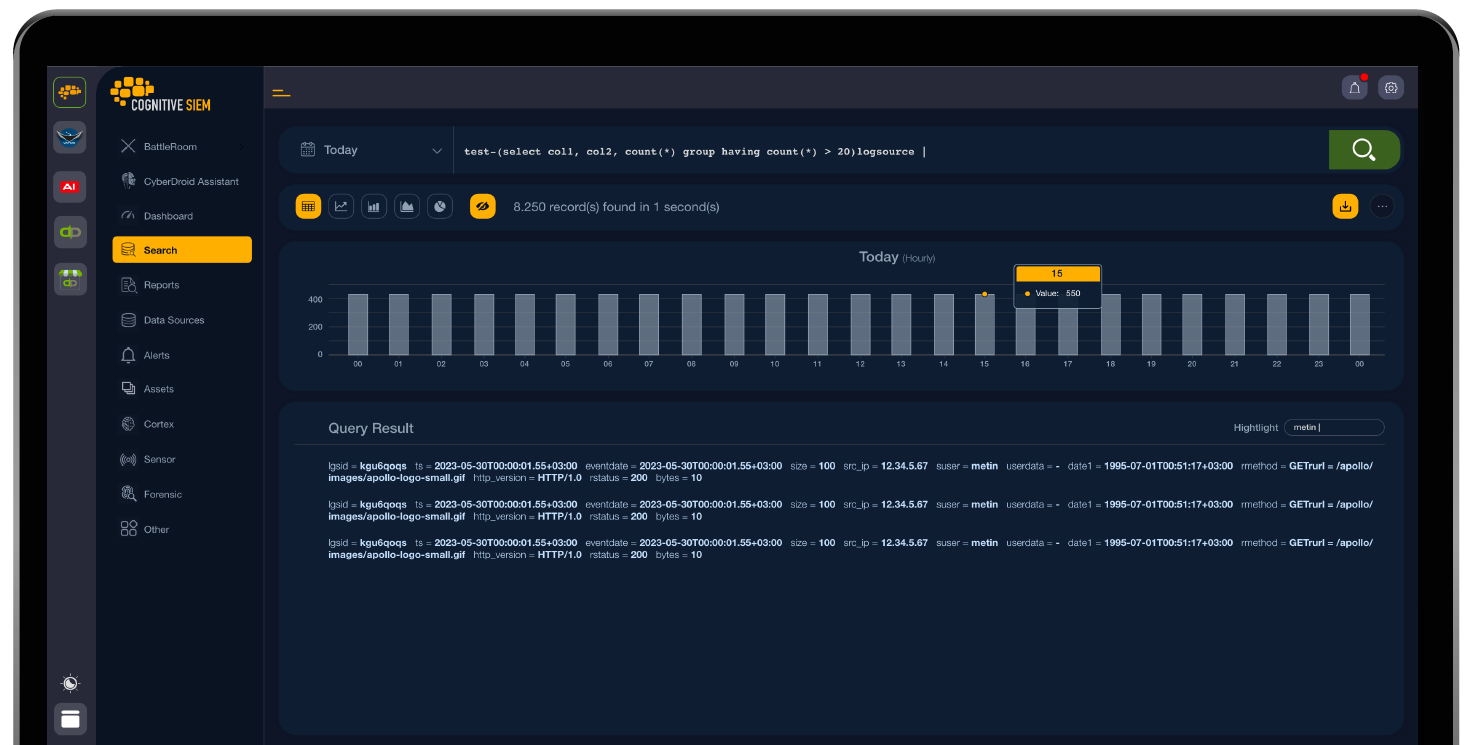
Task: Download results with the yellow export button
Action: (1345, 206)
